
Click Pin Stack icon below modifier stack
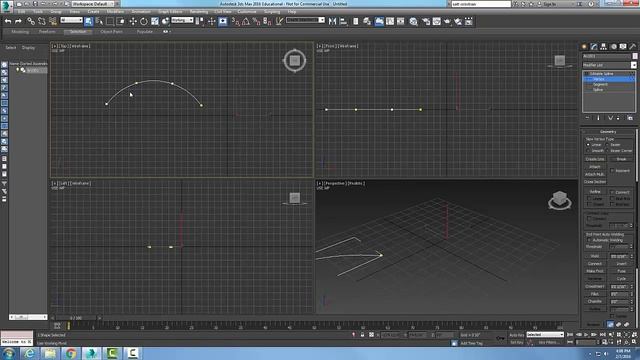(x=587, y=118)
